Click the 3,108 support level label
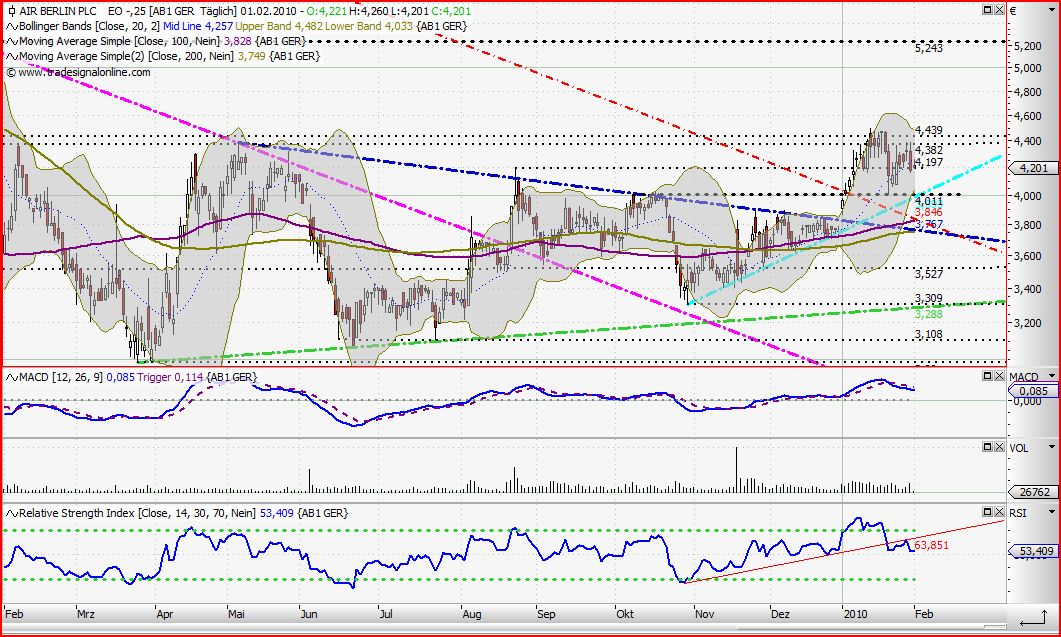The height and width of the screenshot is (637, 1061). pyautogui.click(x=928, y=334)
